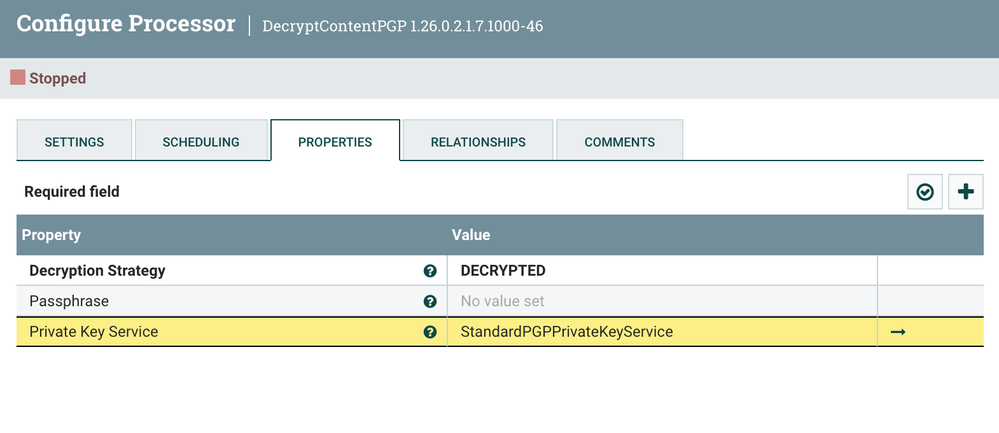Set the Passphrase 'No value set' field
Viewport: 999px width, 433px height.
point(663,301)
